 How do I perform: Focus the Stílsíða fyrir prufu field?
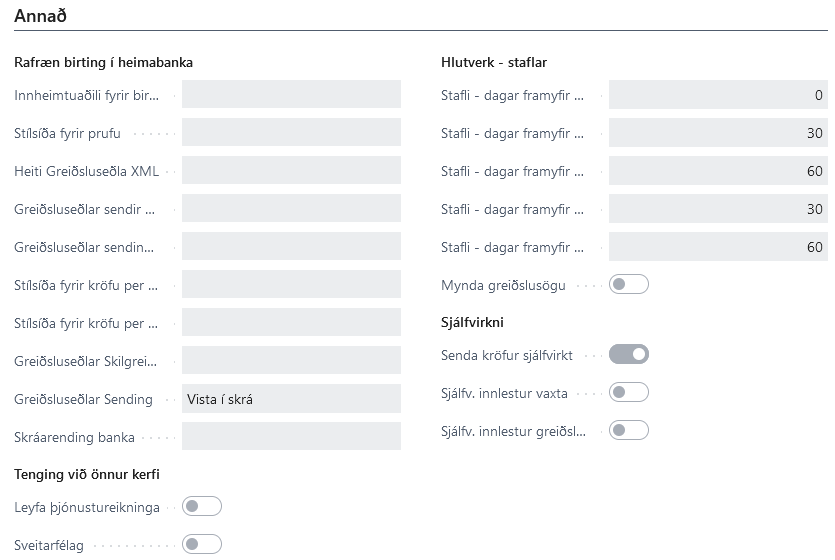tap(291, 133)
